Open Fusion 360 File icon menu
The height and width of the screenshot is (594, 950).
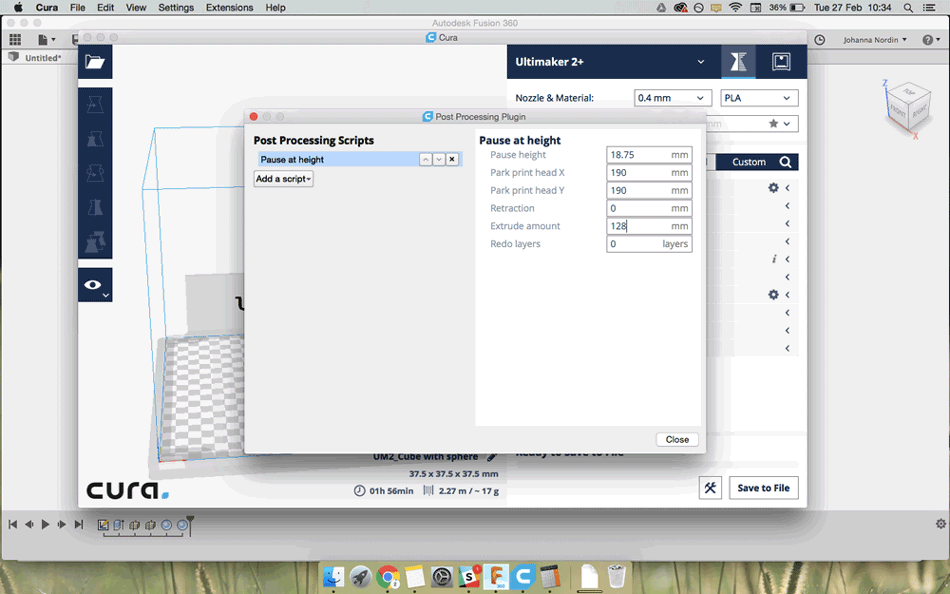tap(47, 39)
